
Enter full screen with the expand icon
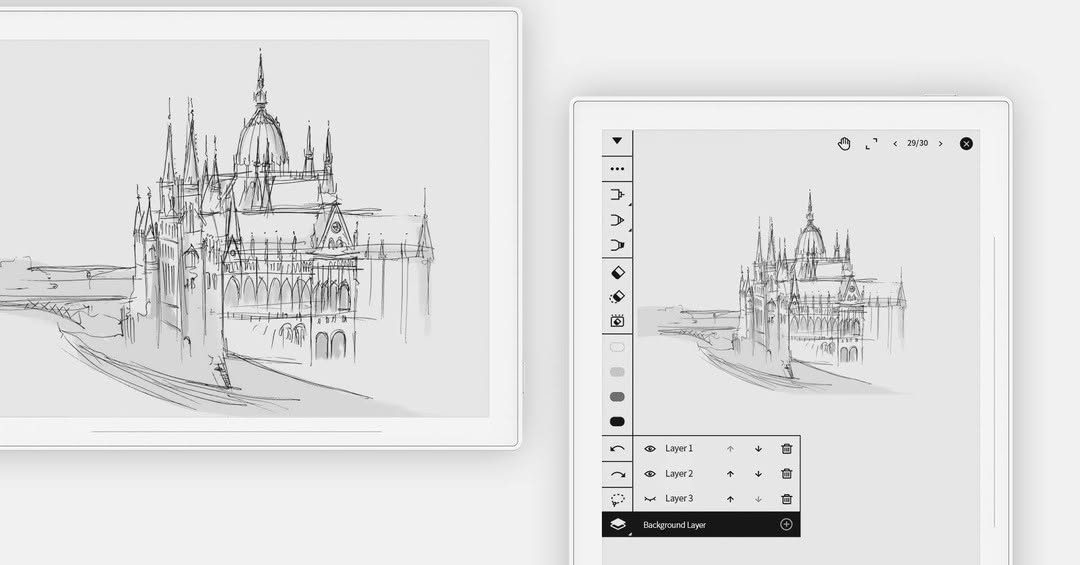871,143
